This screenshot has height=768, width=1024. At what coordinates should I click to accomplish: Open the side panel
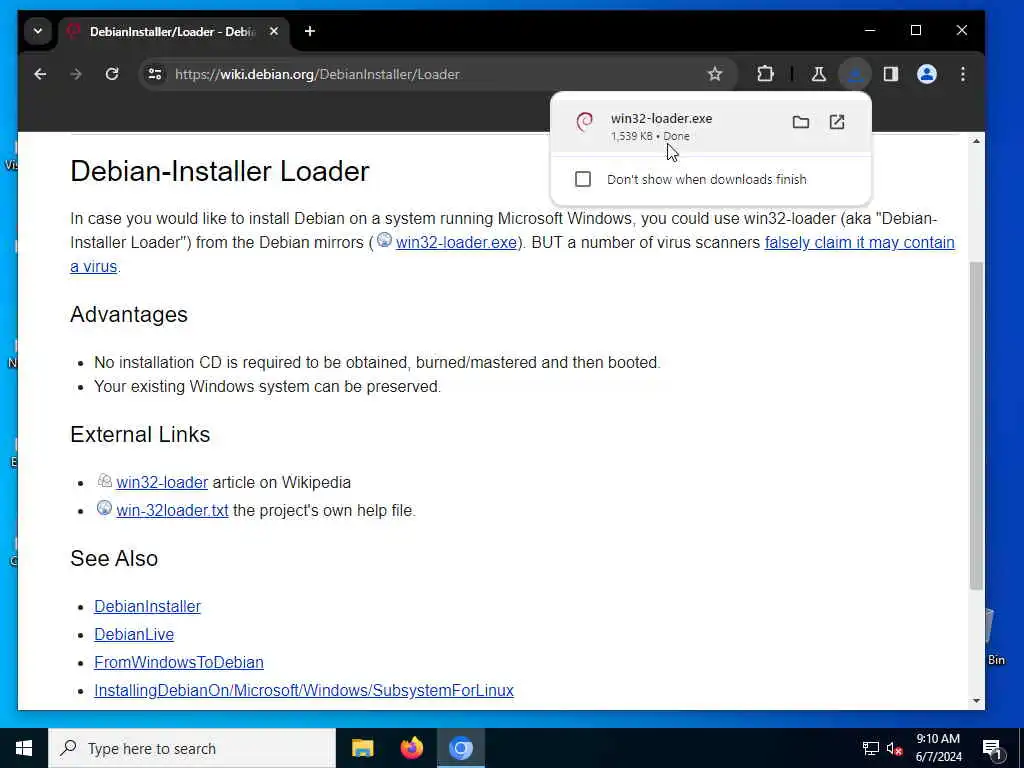click(x=891, y=74)
